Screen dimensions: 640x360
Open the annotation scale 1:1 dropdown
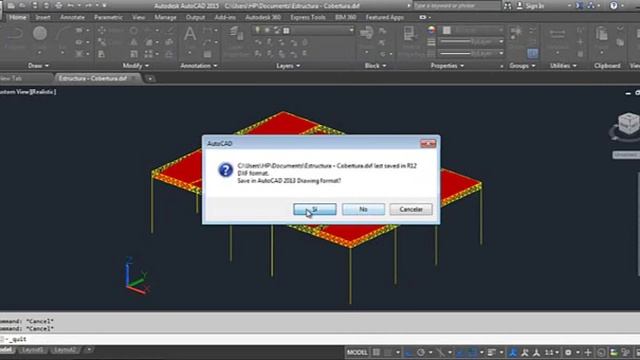[551, 353]
